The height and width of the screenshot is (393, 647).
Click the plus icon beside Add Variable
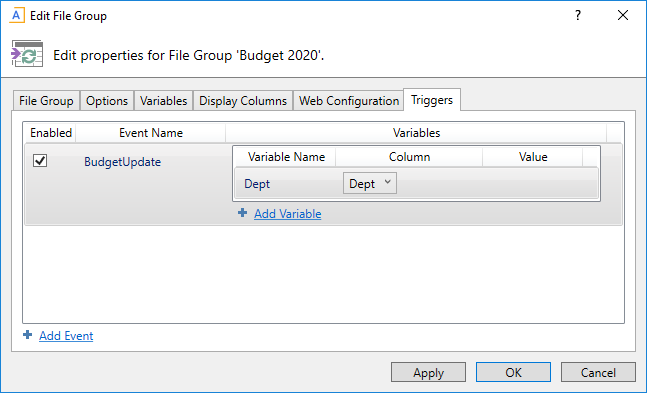coord(243,213)
